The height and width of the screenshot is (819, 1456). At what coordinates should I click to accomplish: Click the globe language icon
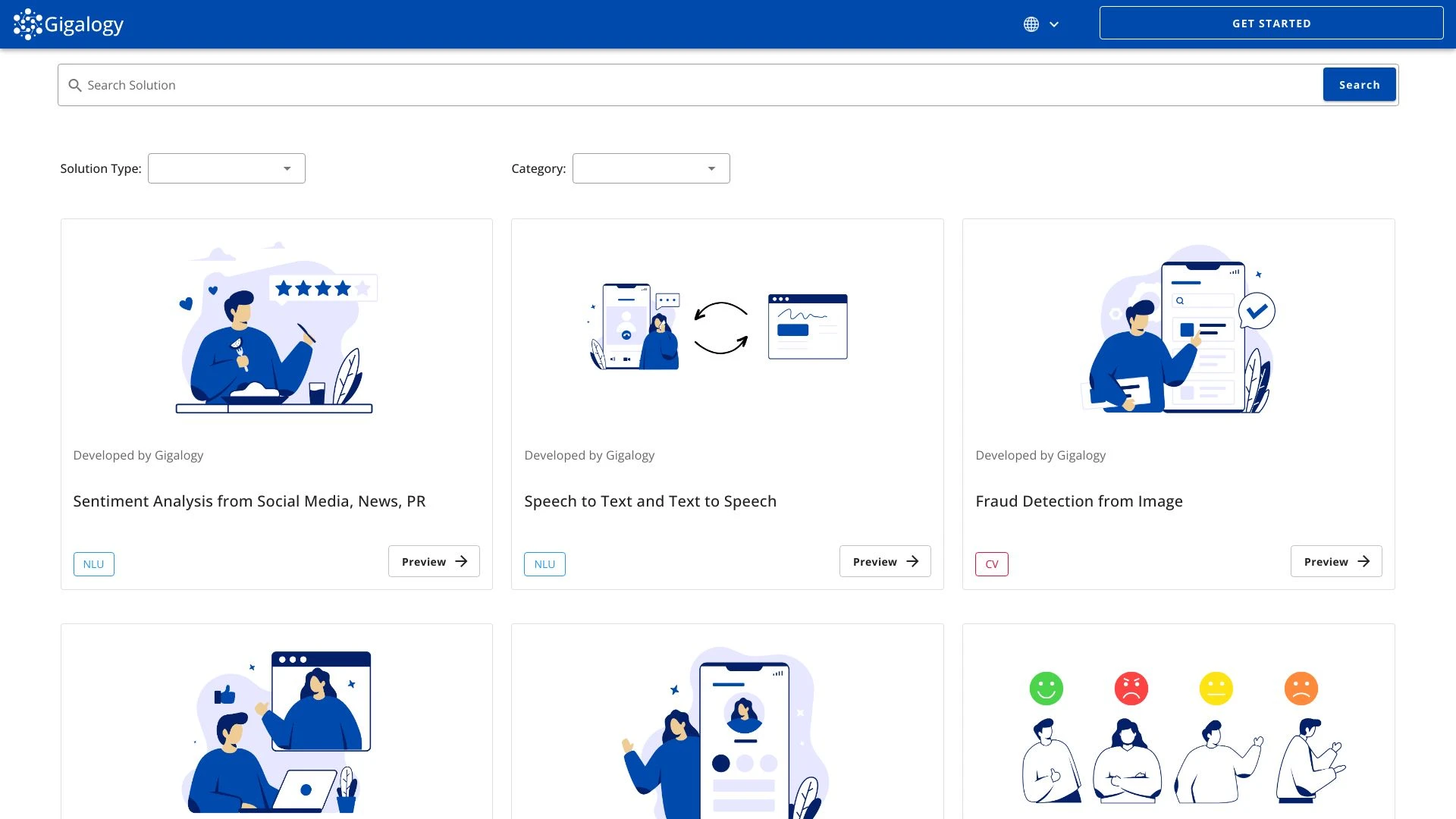point(1031,24)
